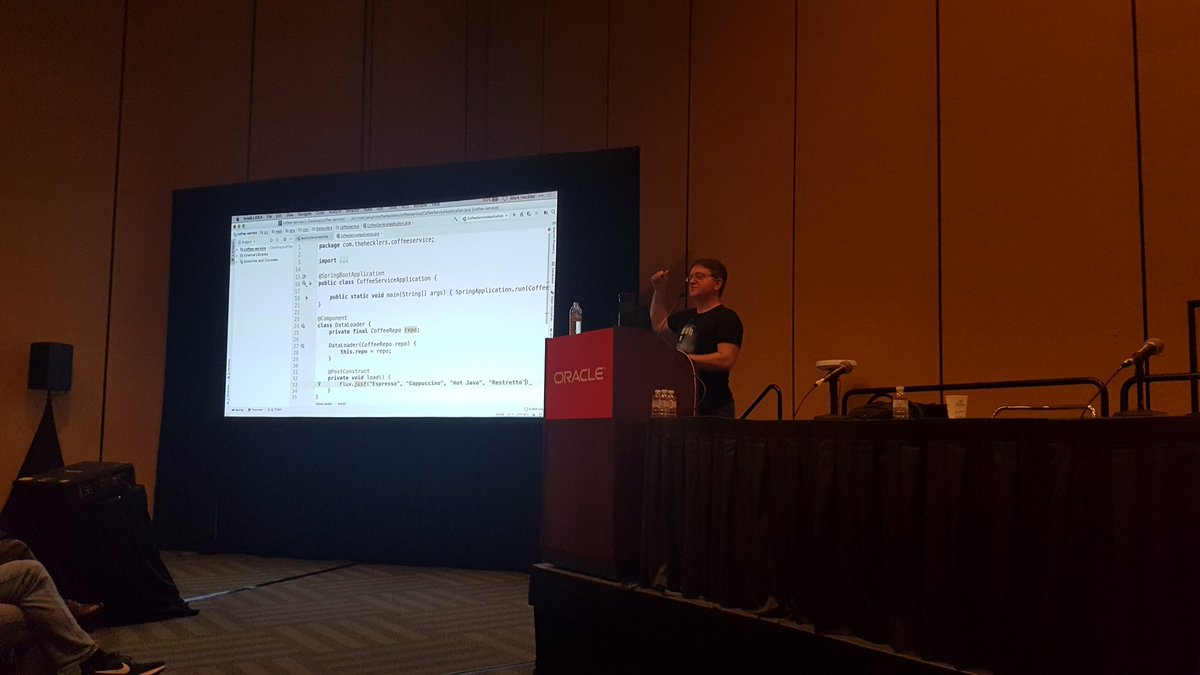Viewport: 1200px width, 675px height.
Task: Expand the Scratches and Consoles node arrow
Action: tap(237, 261)
